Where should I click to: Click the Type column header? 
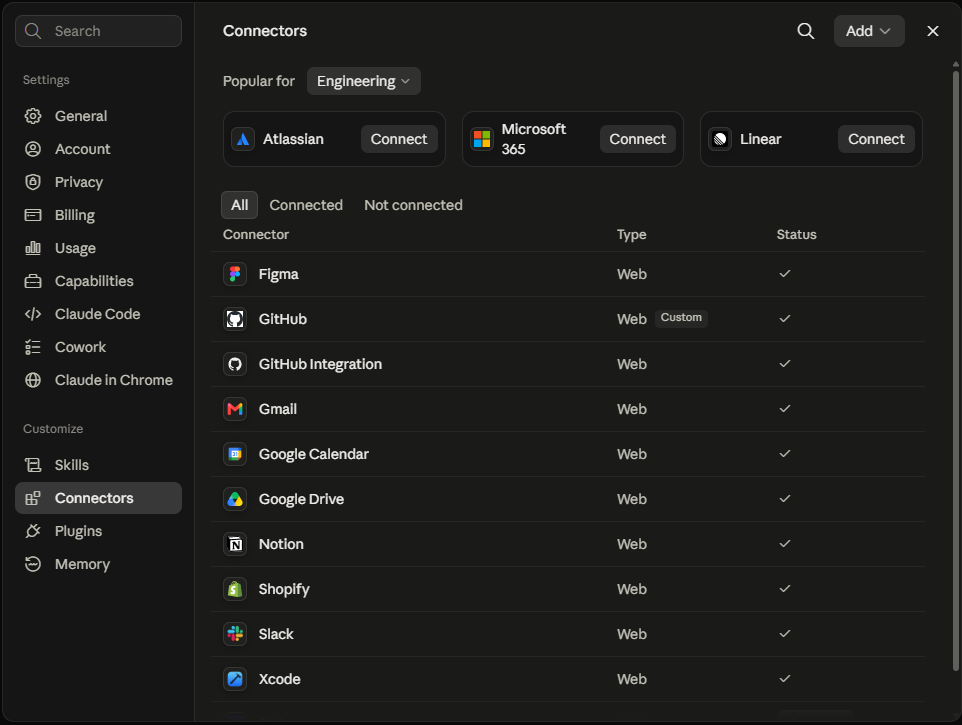click(631, 234)
